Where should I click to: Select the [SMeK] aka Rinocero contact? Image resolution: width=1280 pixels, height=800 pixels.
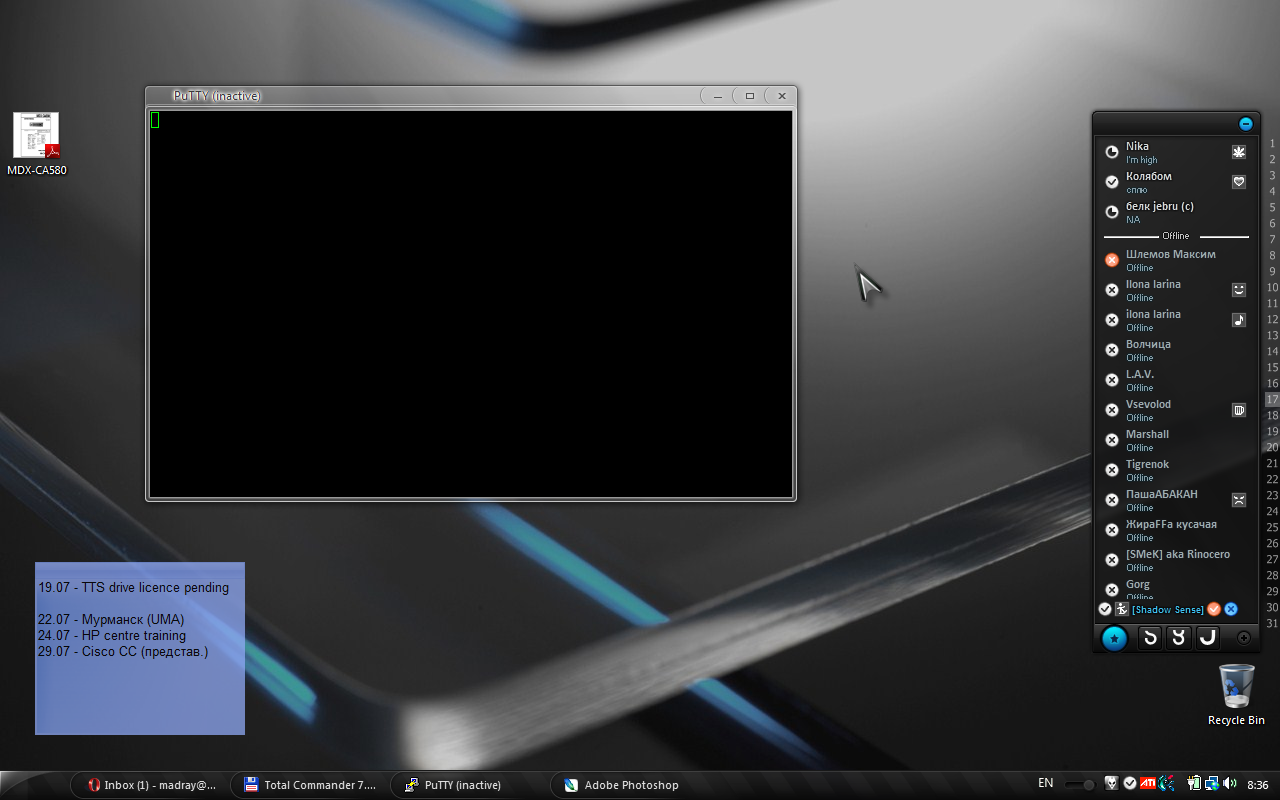pyautogui.click(x=1178, y=554)
